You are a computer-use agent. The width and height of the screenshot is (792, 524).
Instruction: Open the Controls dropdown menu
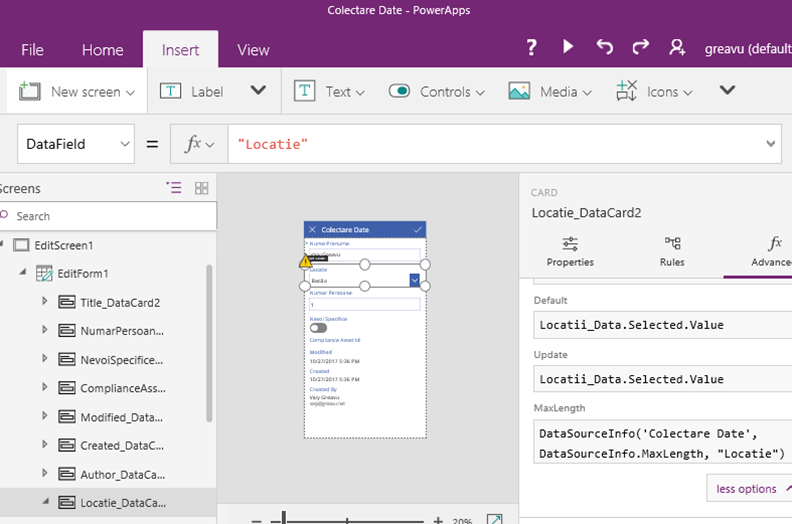436,91
